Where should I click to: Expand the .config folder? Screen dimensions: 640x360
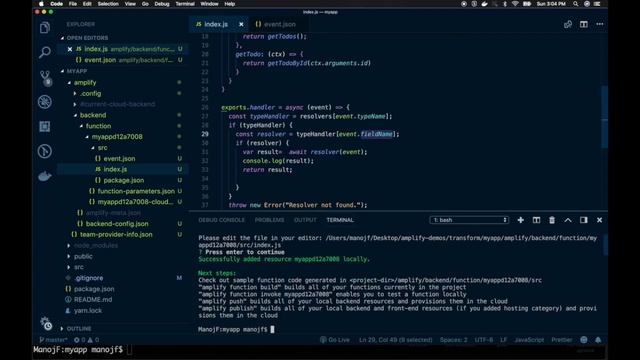point(90,93)
